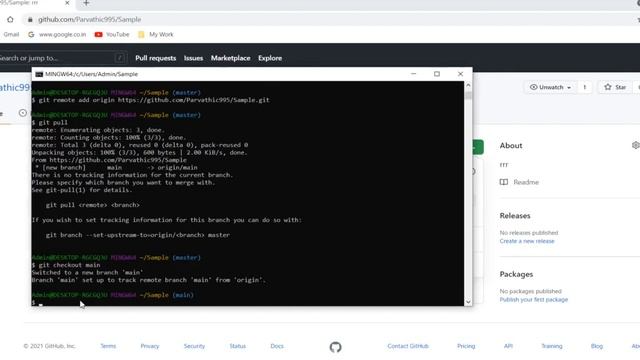Maximize the MINGW64 terminal window
The height and width of the screenshot is (360, 640).
(x=437, y=74)
